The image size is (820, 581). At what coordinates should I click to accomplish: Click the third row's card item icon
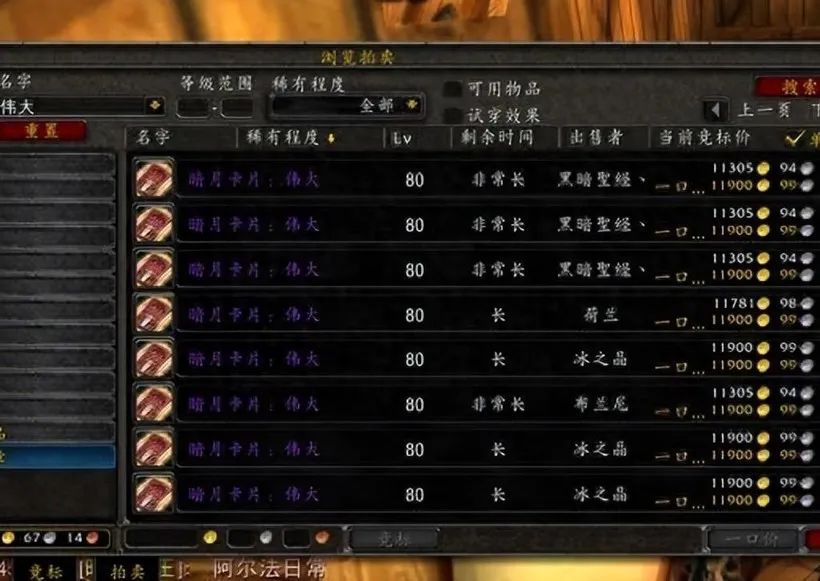(x=154, y=268)
